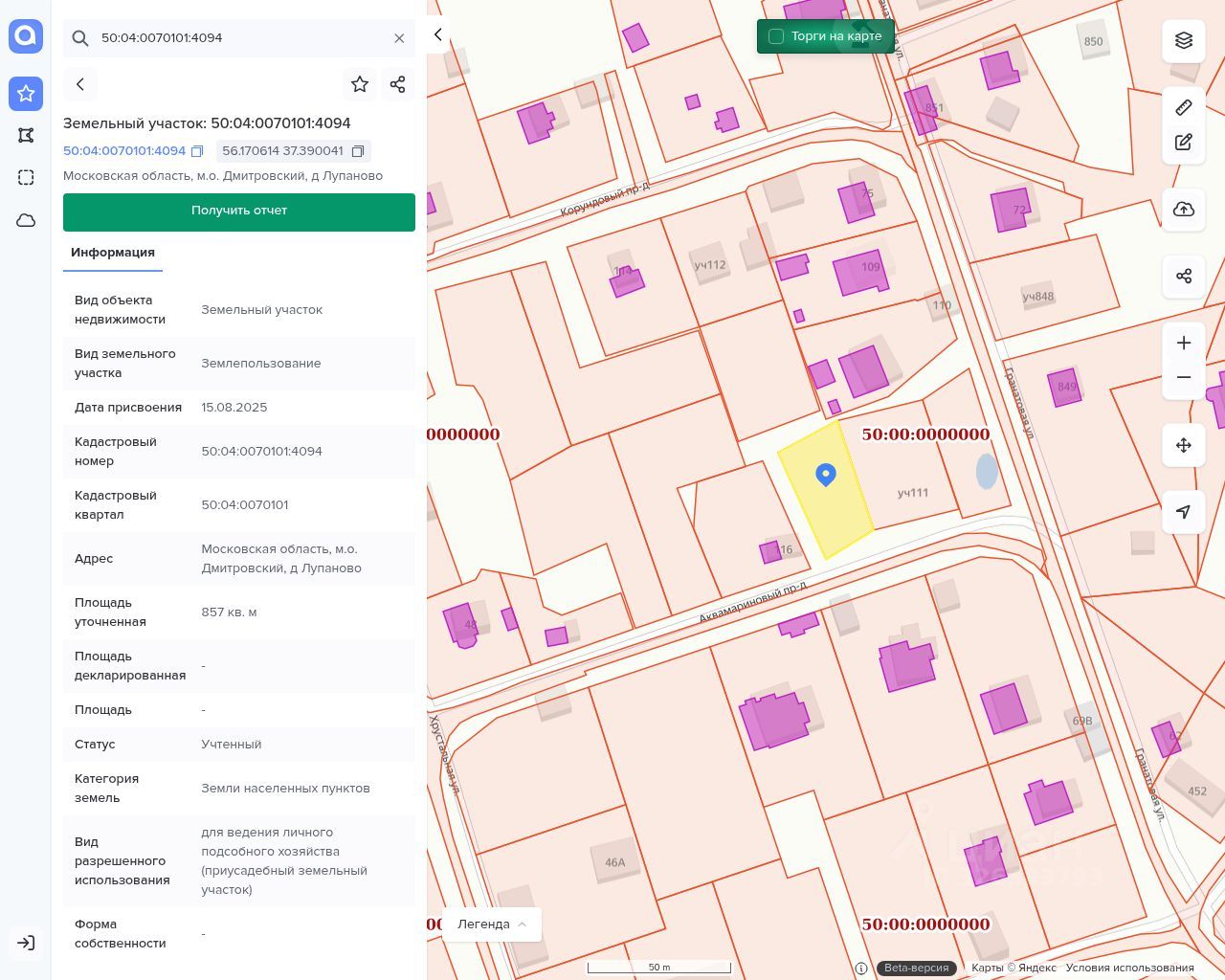Open the blue cadastral number link
Viewport: 1225px width, 980px height.
pyautogui.click(x=124, y=151)
